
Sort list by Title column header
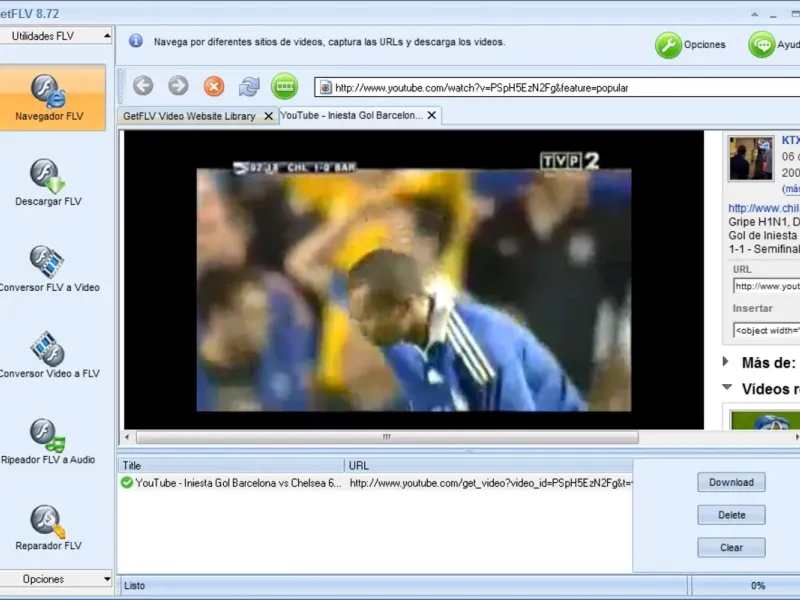tap(231, 465)
